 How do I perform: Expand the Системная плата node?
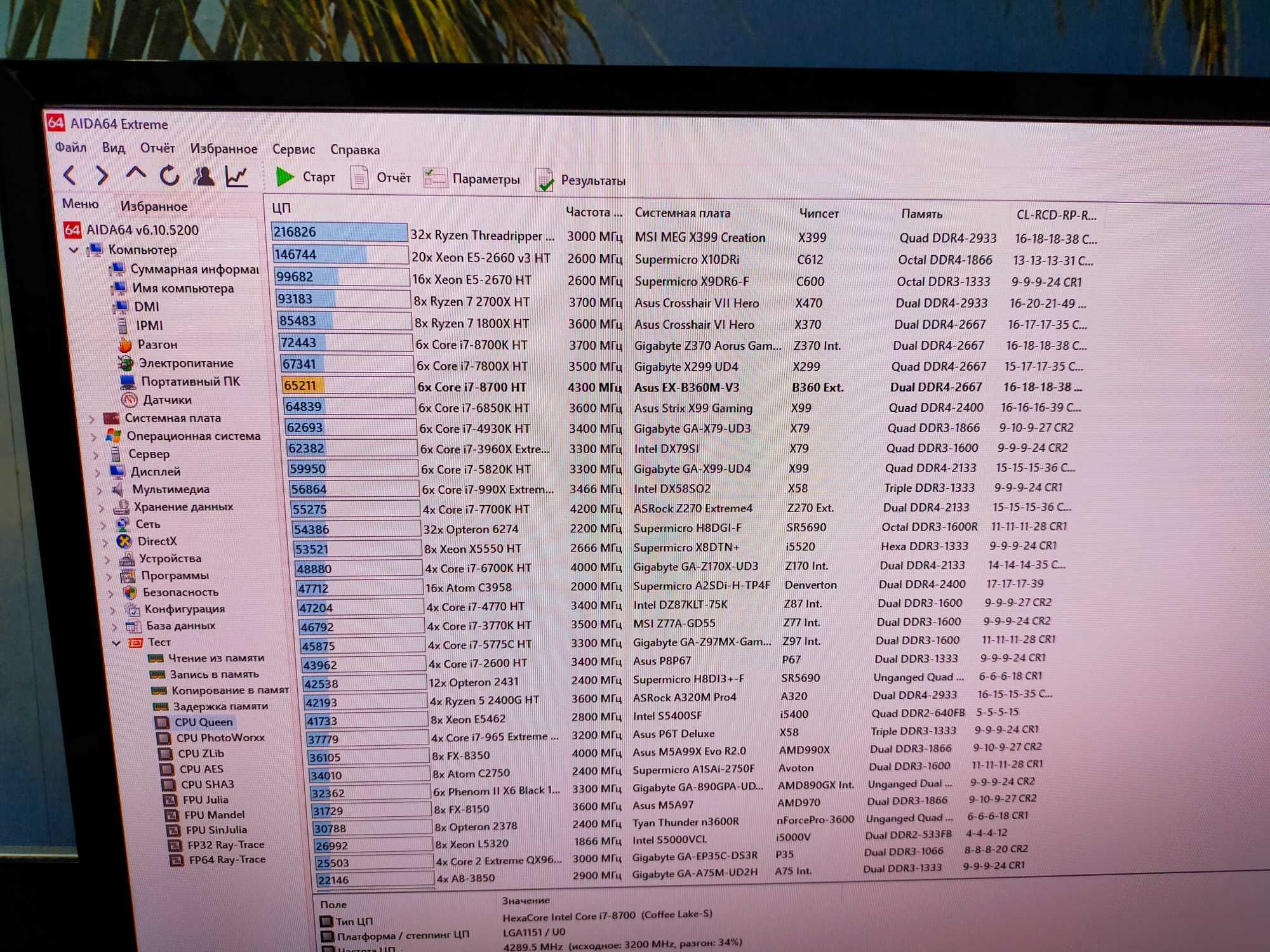click(x=92, y=419)
